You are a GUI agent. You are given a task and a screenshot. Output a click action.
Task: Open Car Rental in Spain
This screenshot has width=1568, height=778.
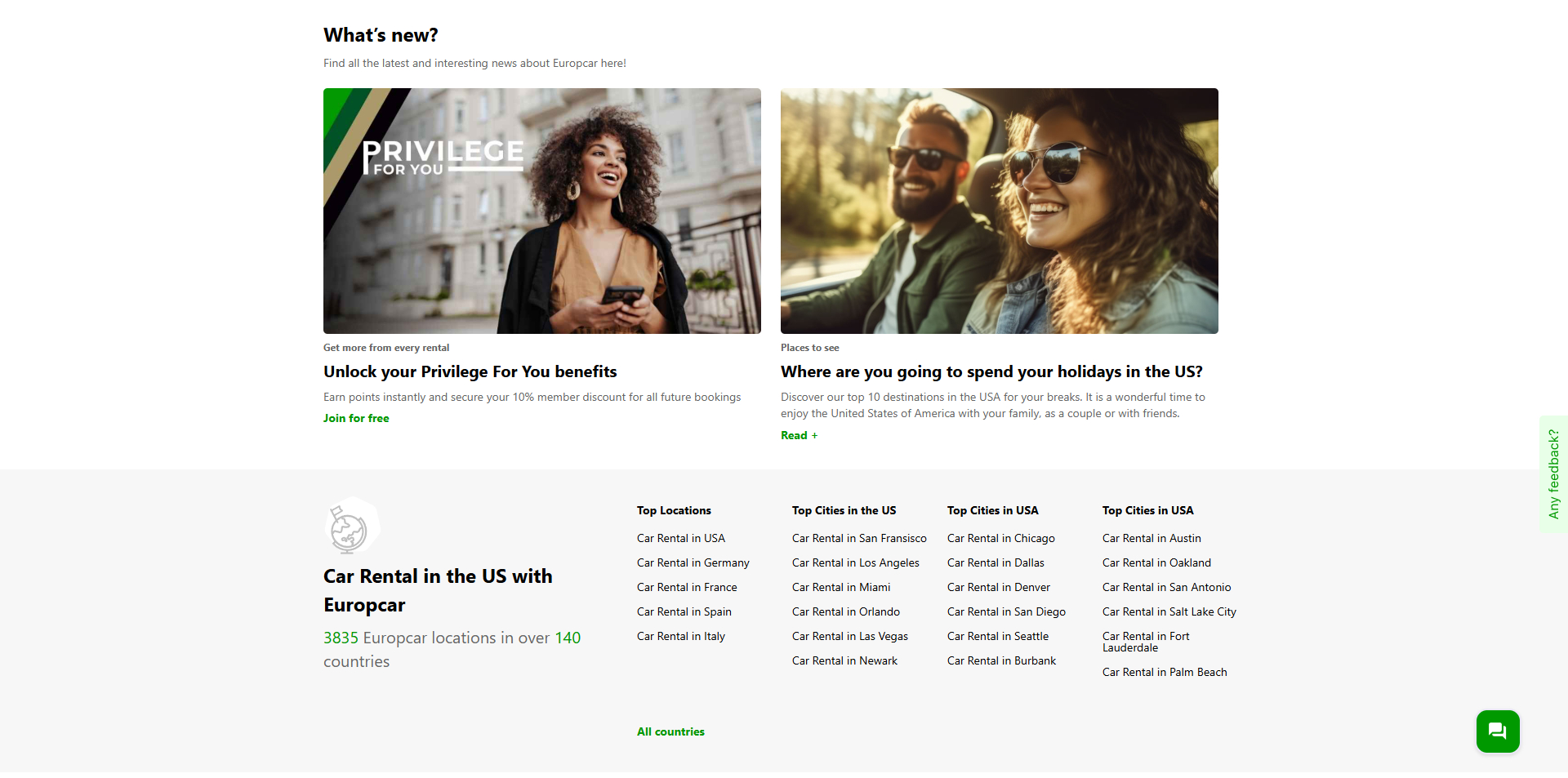point(684,611)
